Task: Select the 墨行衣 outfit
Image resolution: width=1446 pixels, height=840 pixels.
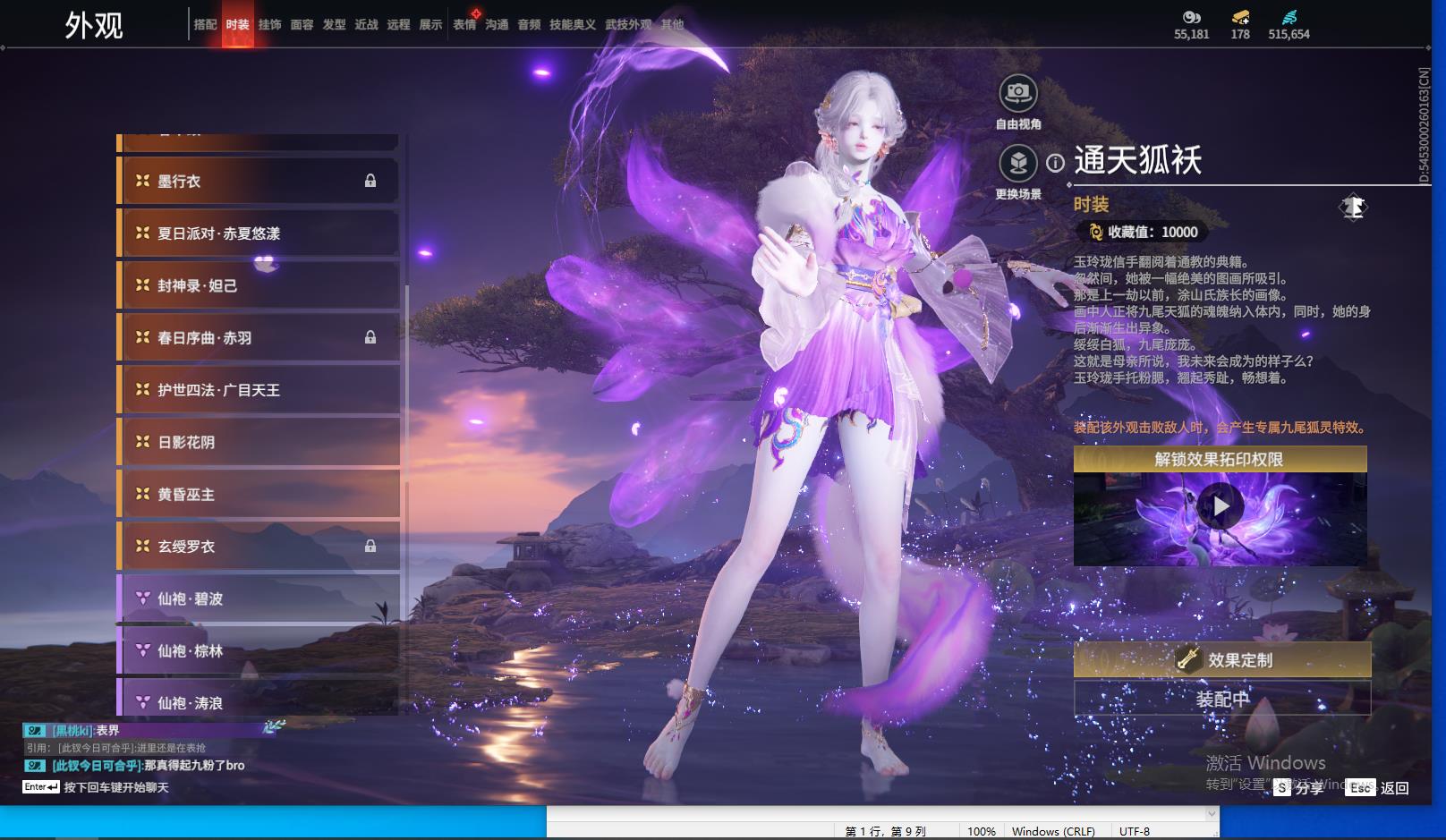Action: (258, 181)
